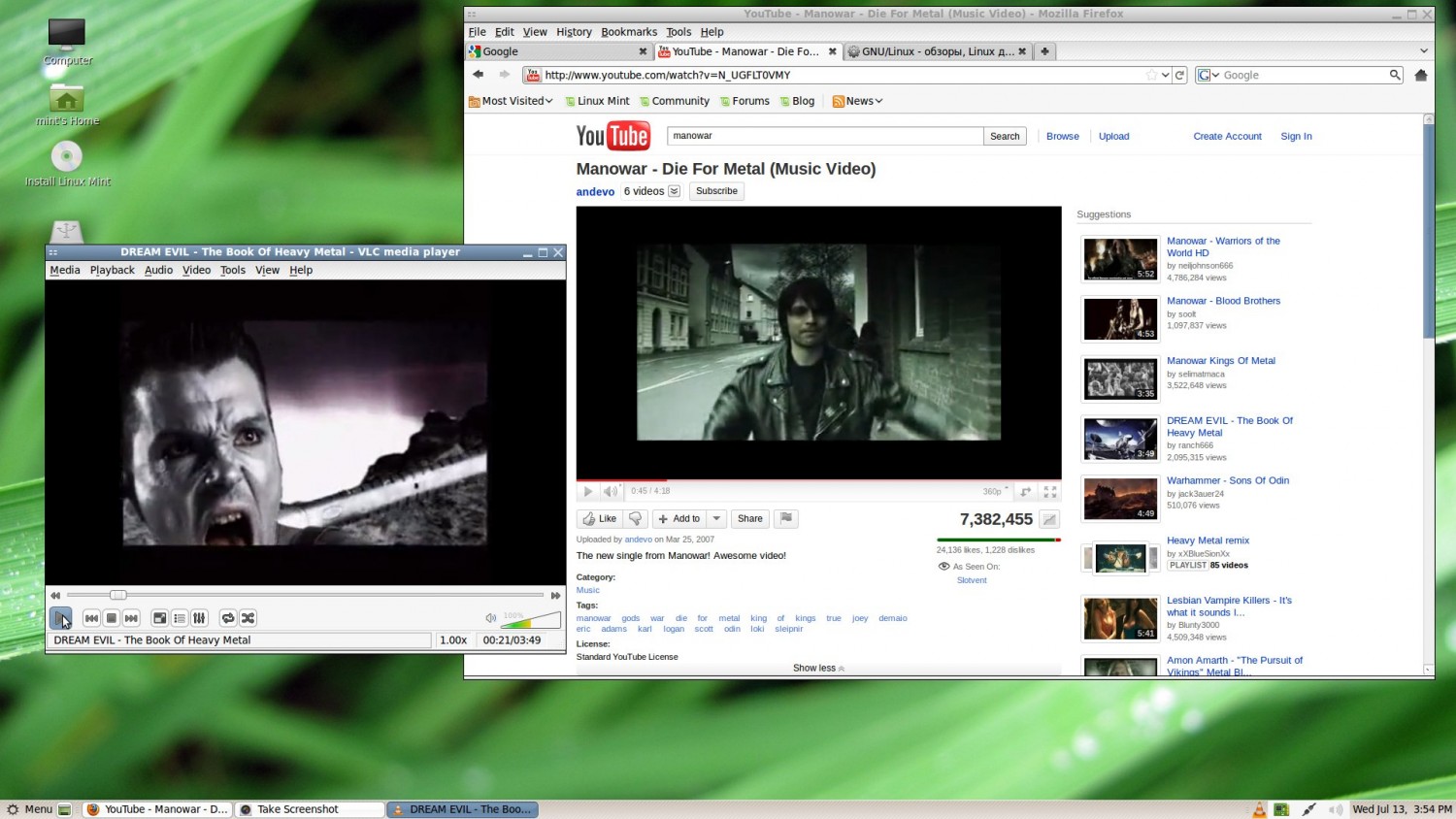Subscribe to andevo channel
1456x819 pixels.
click(x=716, y=191)
